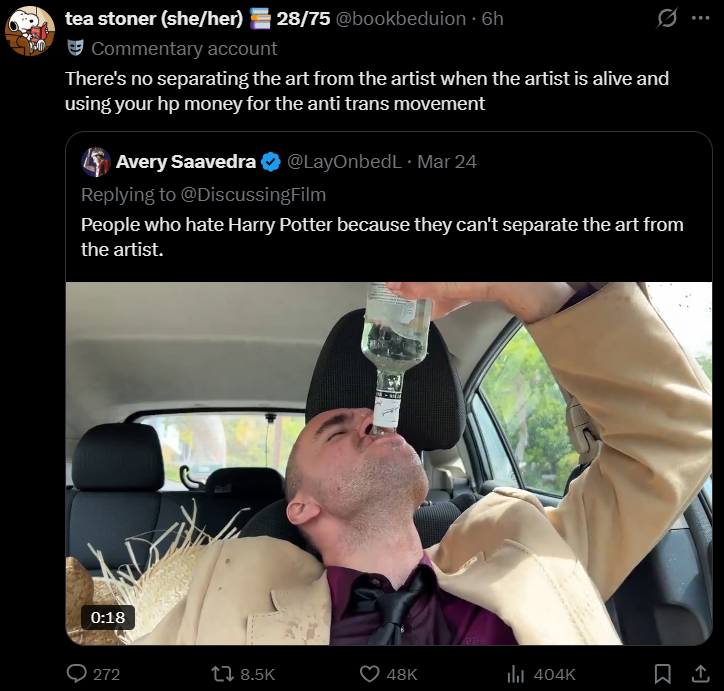
Task: Open the three-dot more options menu
Action: pyautogui.click(x=699, y=19)
